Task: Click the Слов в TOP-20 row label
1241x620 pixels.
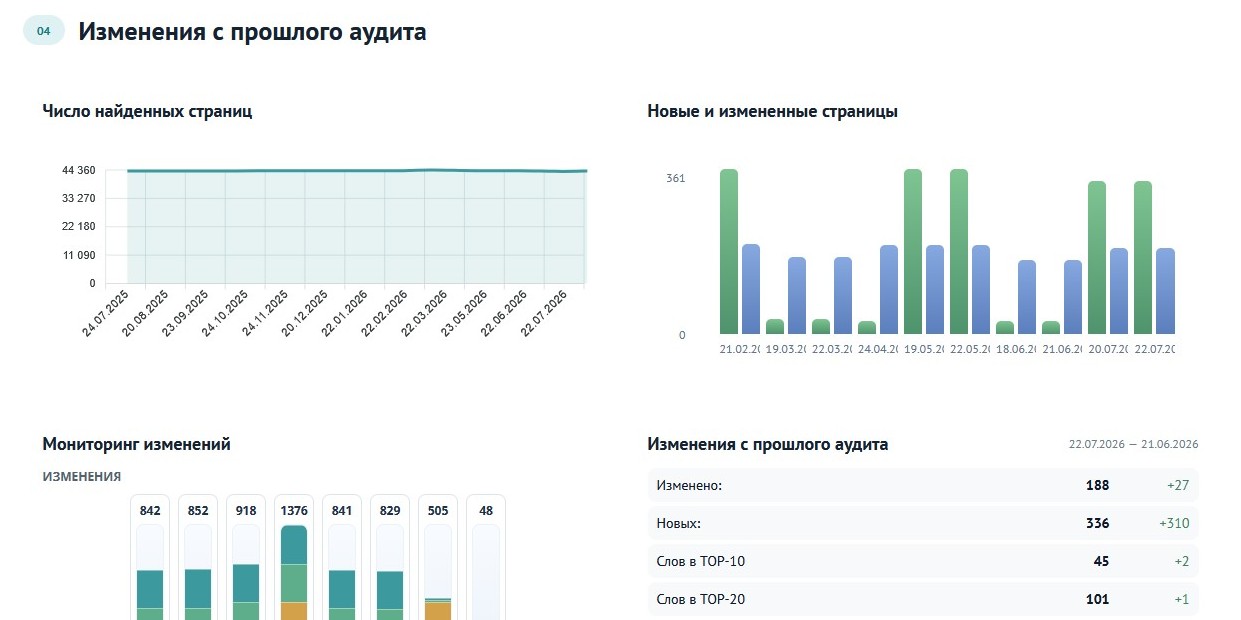Action: (701, 599)
